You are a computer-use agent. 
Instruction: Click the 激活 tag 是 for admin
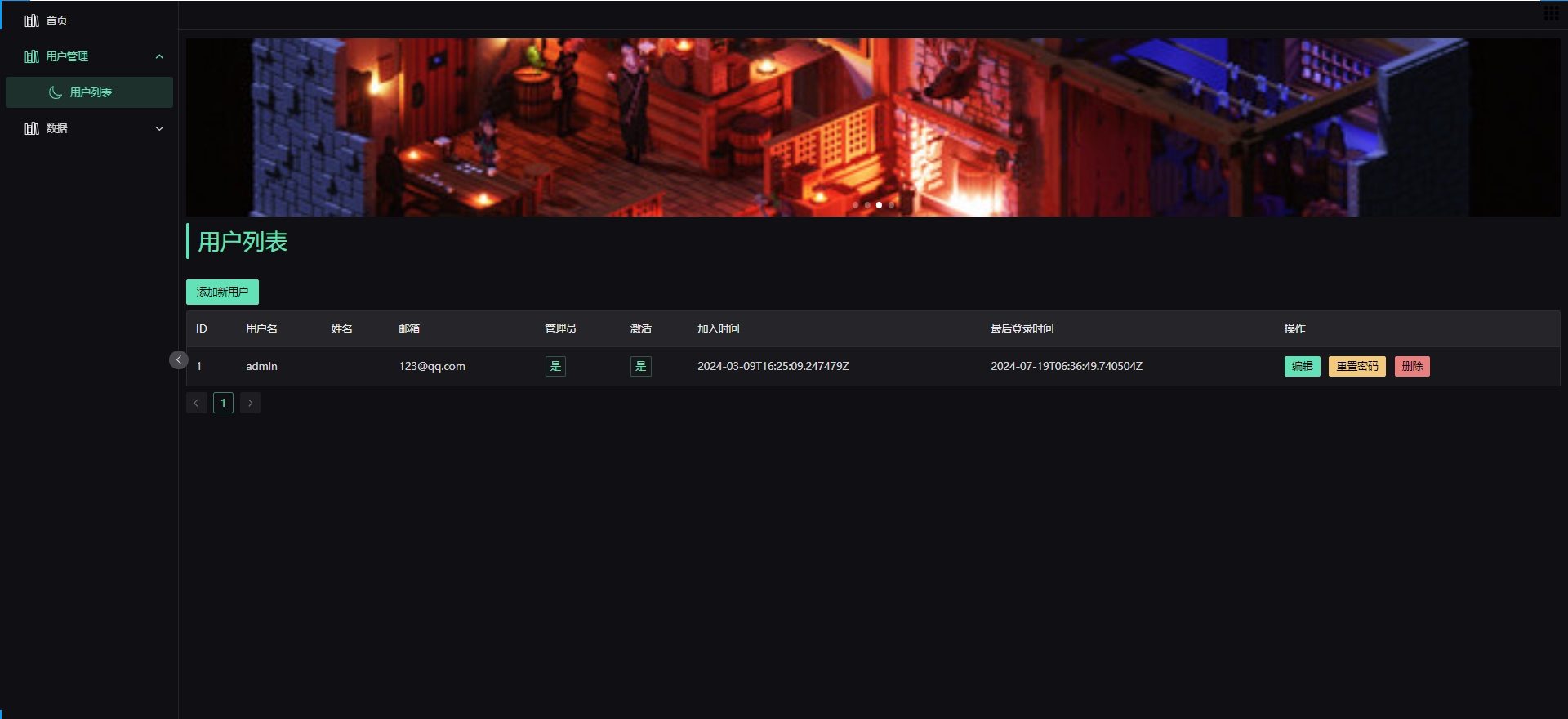coord(641,366)
